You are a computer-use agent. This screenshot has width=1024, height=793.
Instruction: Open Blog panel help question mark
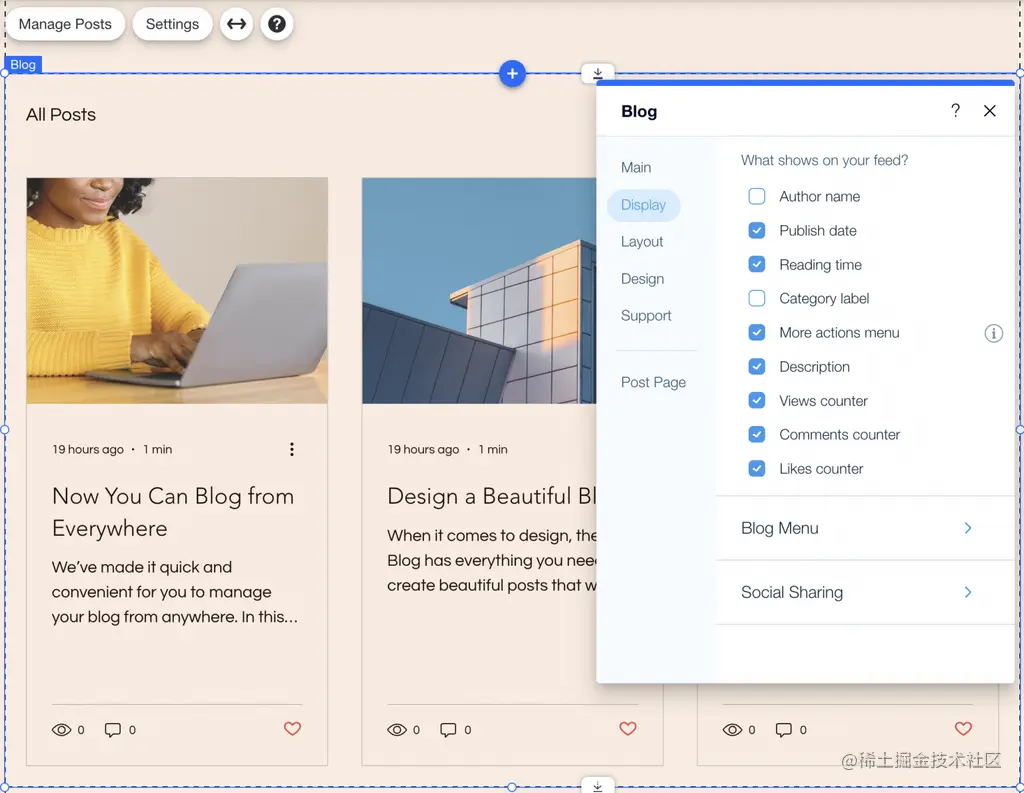pos(955,110)
